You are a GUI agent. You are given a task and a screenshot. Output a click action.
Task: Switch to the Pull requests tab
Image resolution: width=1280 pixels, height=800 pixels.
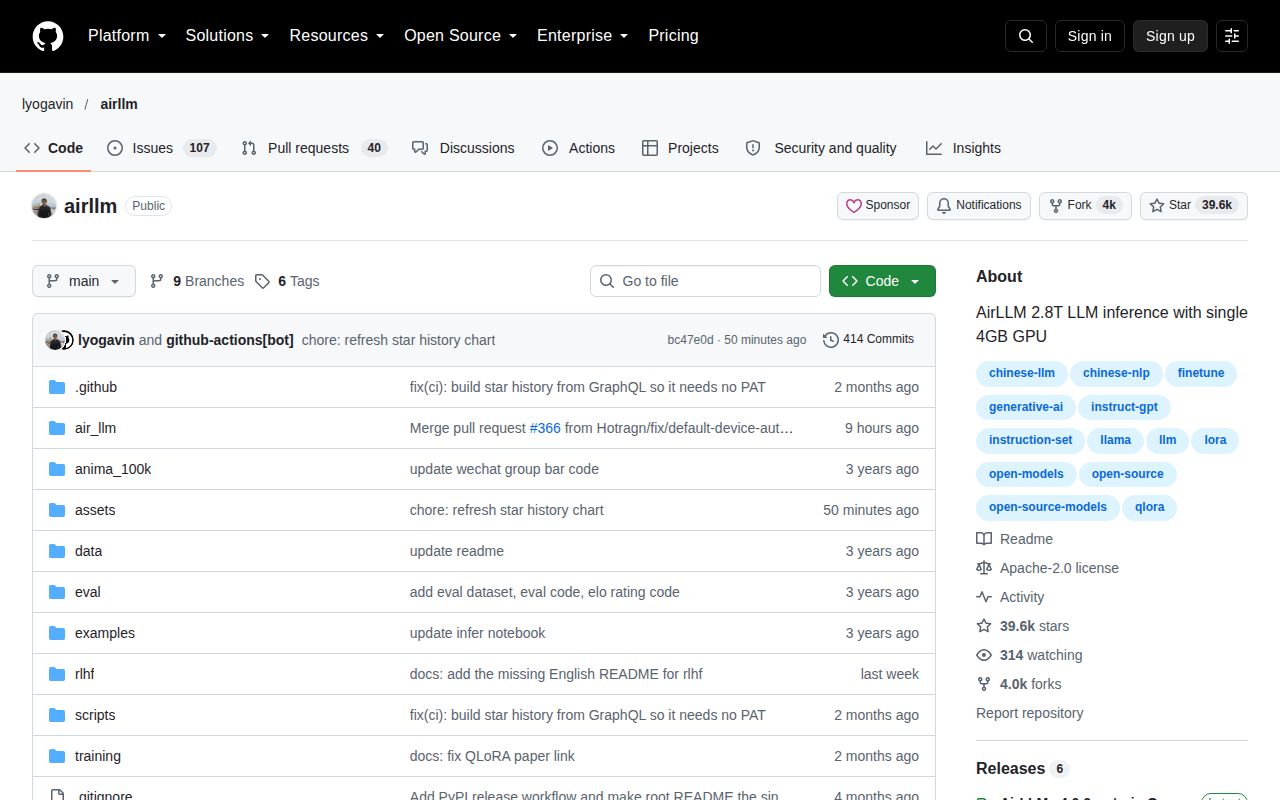(314, 148)
